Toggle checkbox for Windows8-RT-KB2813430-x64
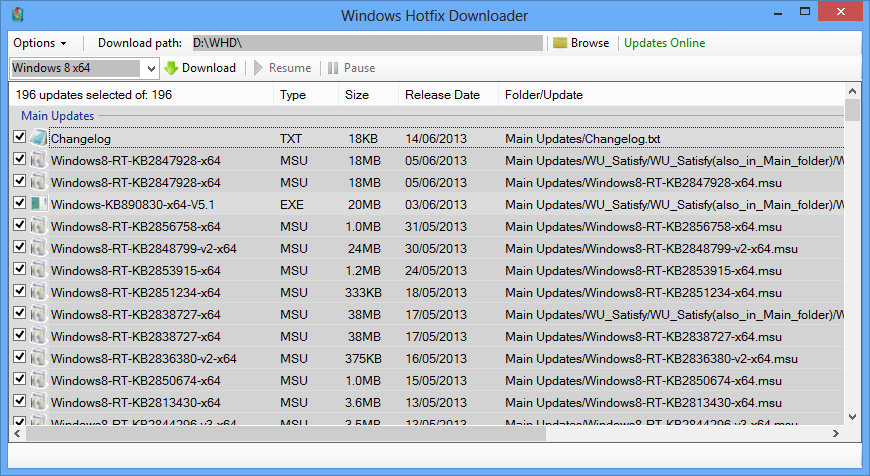Image resolution: width=870 pixels, height=476 pixels. tap(19, 401)
